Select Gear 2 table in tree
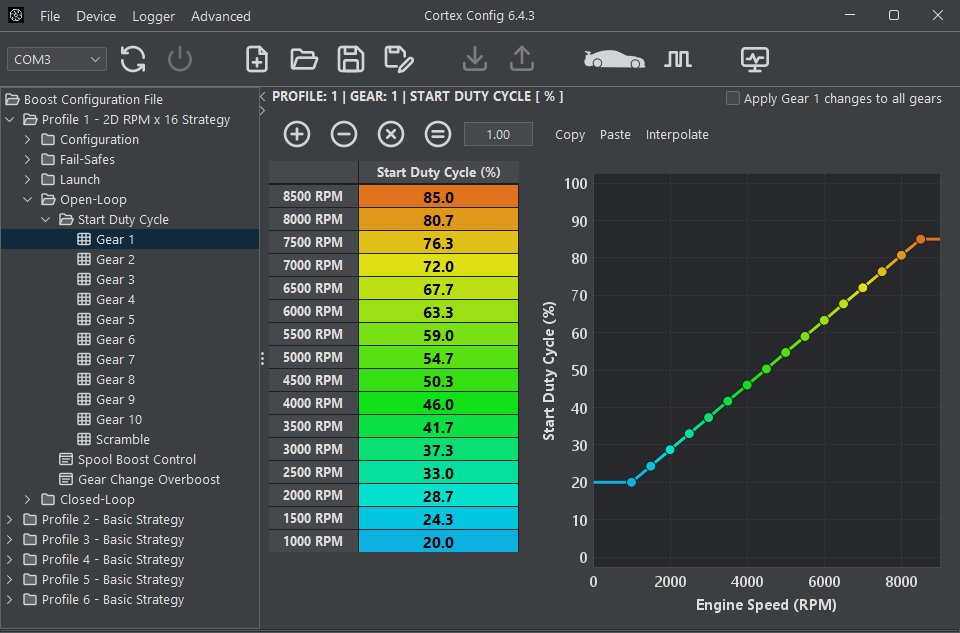This screenshot has height=633, width=960. point(115,260)
